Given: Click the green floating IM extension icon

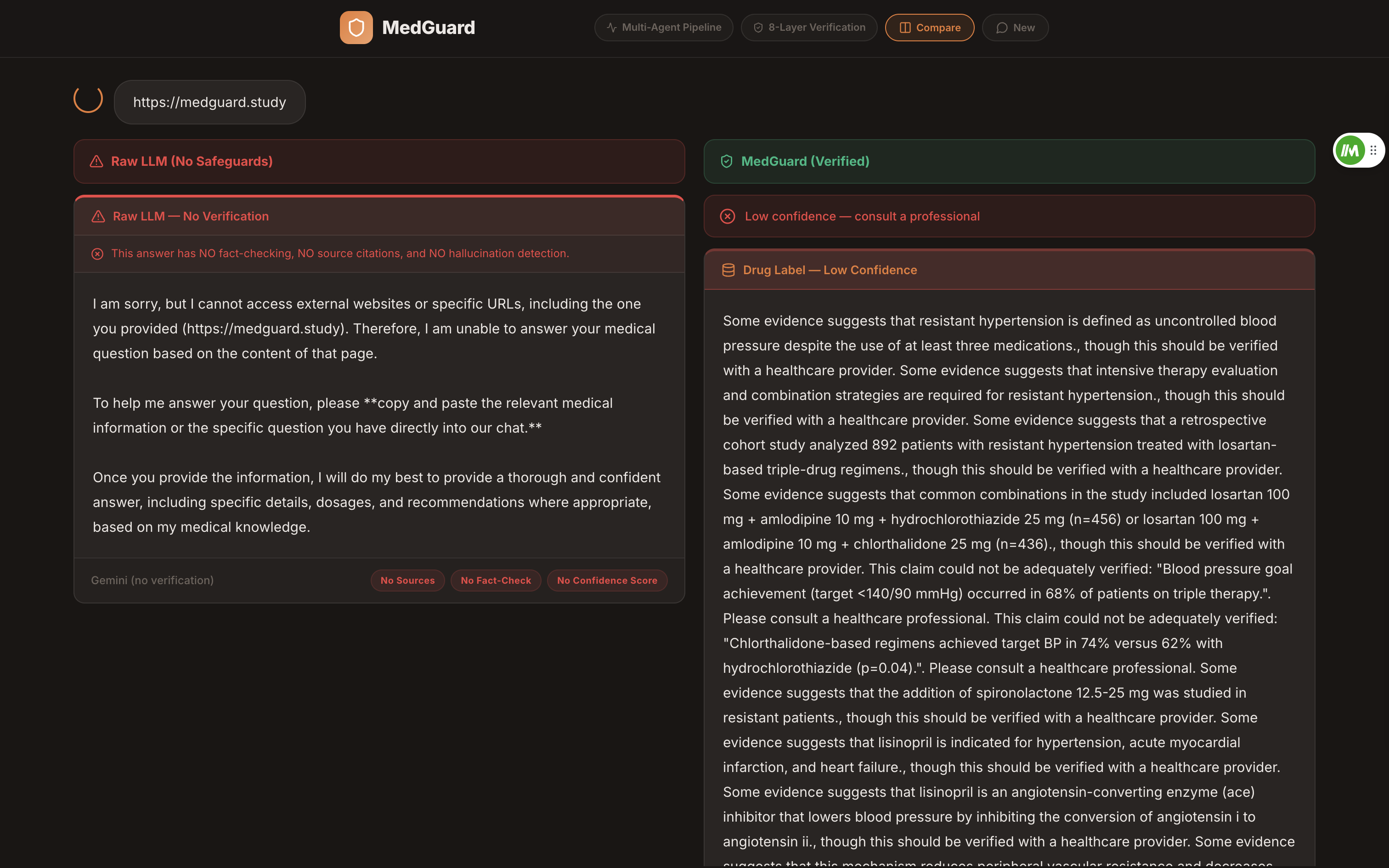Looking at the screenshot, I should pos(1349,151).
